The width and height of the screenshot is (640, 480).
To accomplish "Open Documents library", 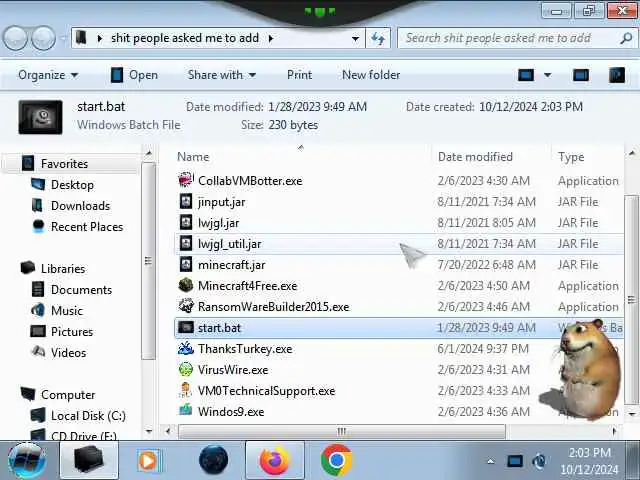I will [81, 290].
